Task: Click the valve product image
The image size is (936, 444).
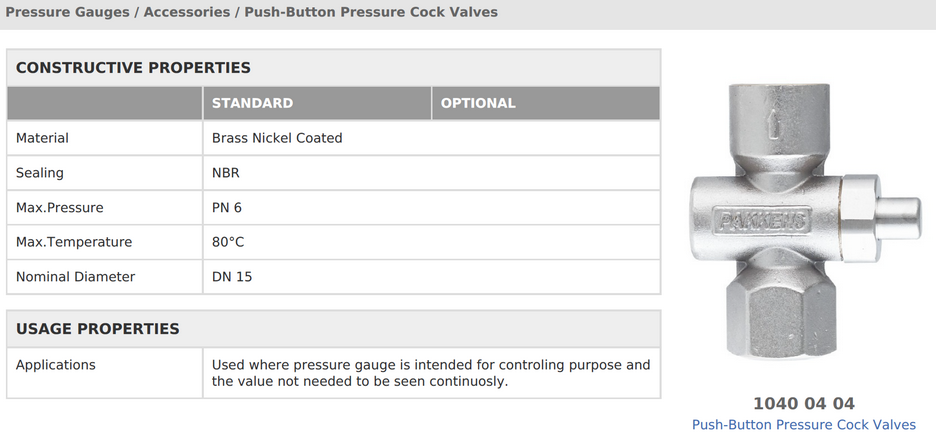Action: (x=803, y=221)
